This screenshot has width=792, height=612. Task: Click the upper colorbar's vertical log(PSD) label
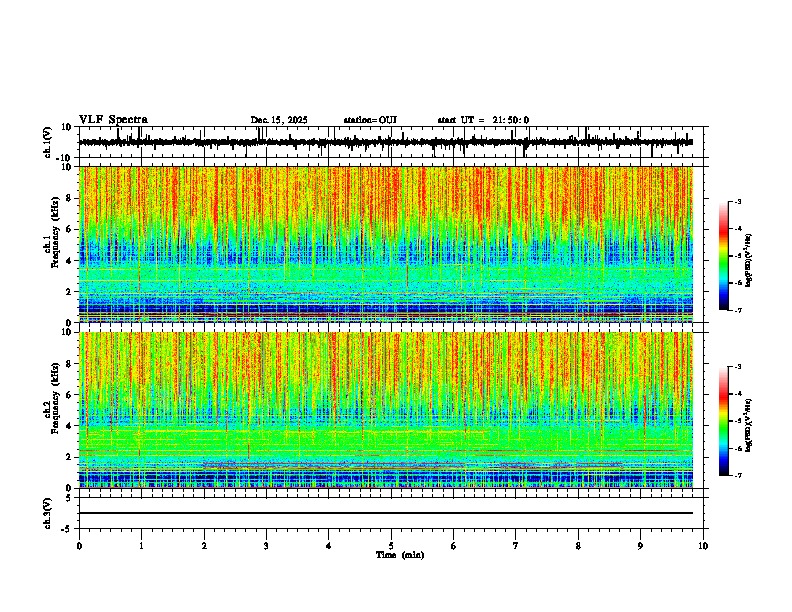[x=749, y=260]
